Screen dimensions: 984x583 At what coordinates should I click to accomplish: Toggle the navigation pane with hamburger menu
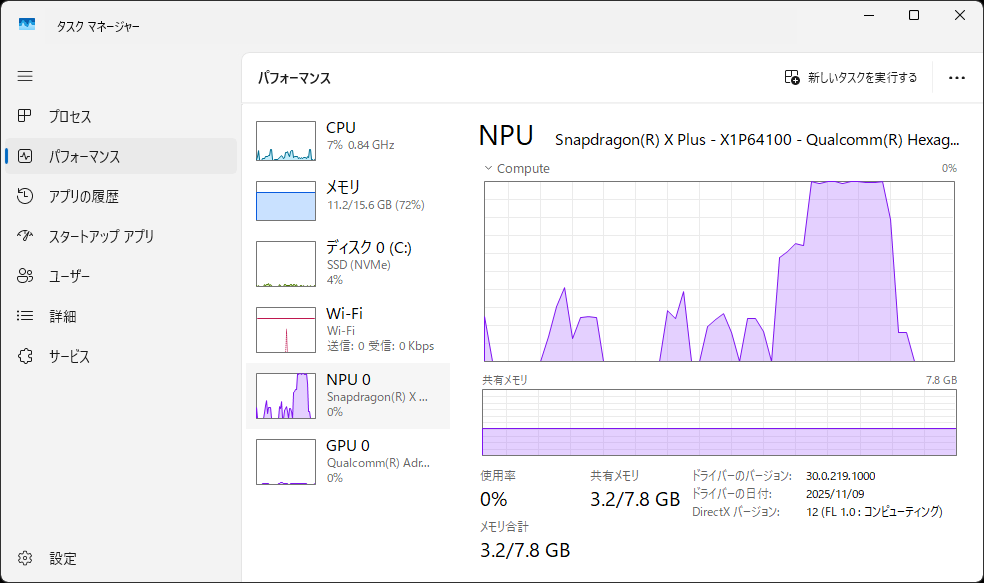tap(24, 76)
